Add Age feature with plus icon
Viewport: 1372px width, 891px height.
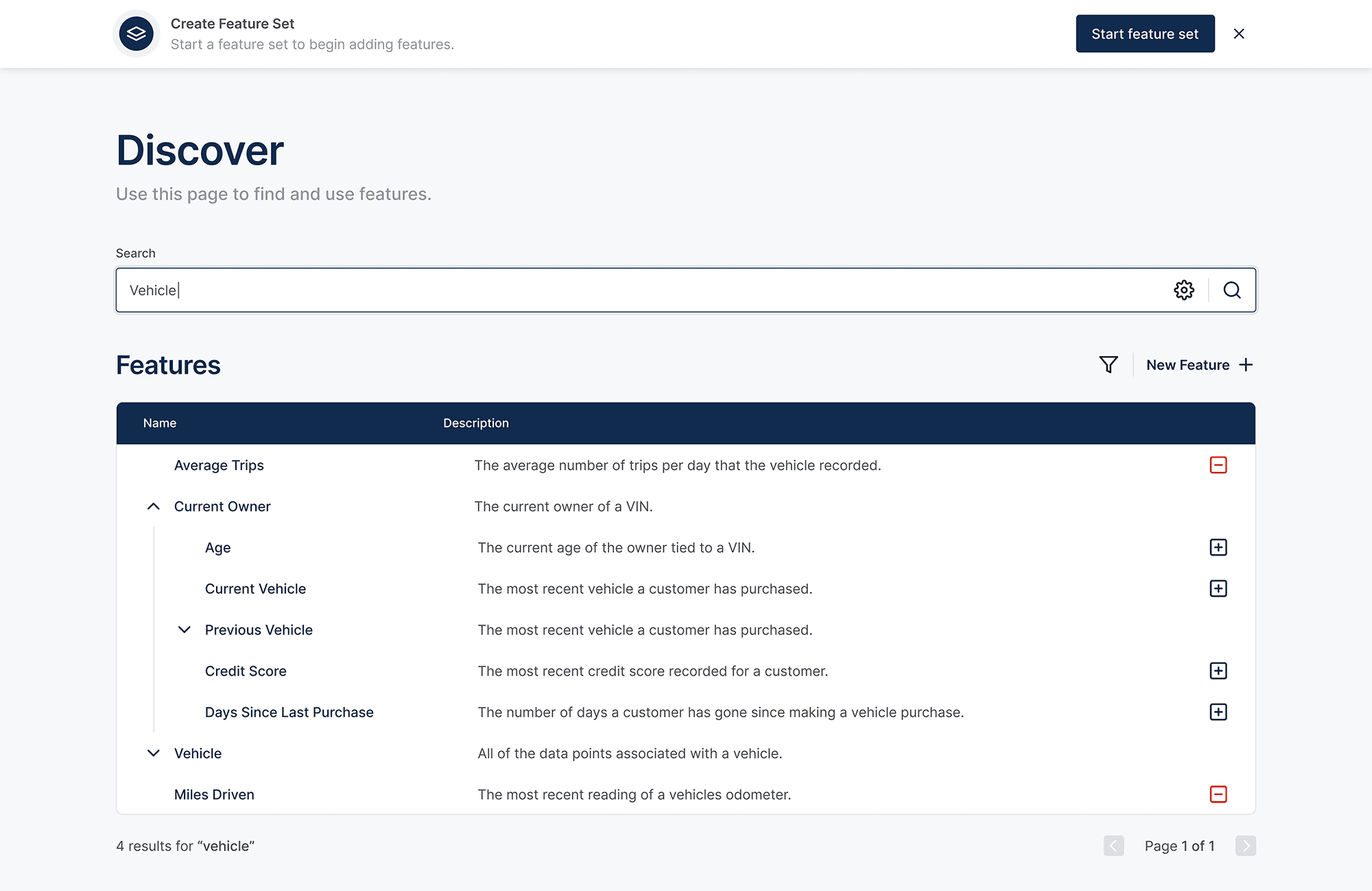click(1218, 547)
